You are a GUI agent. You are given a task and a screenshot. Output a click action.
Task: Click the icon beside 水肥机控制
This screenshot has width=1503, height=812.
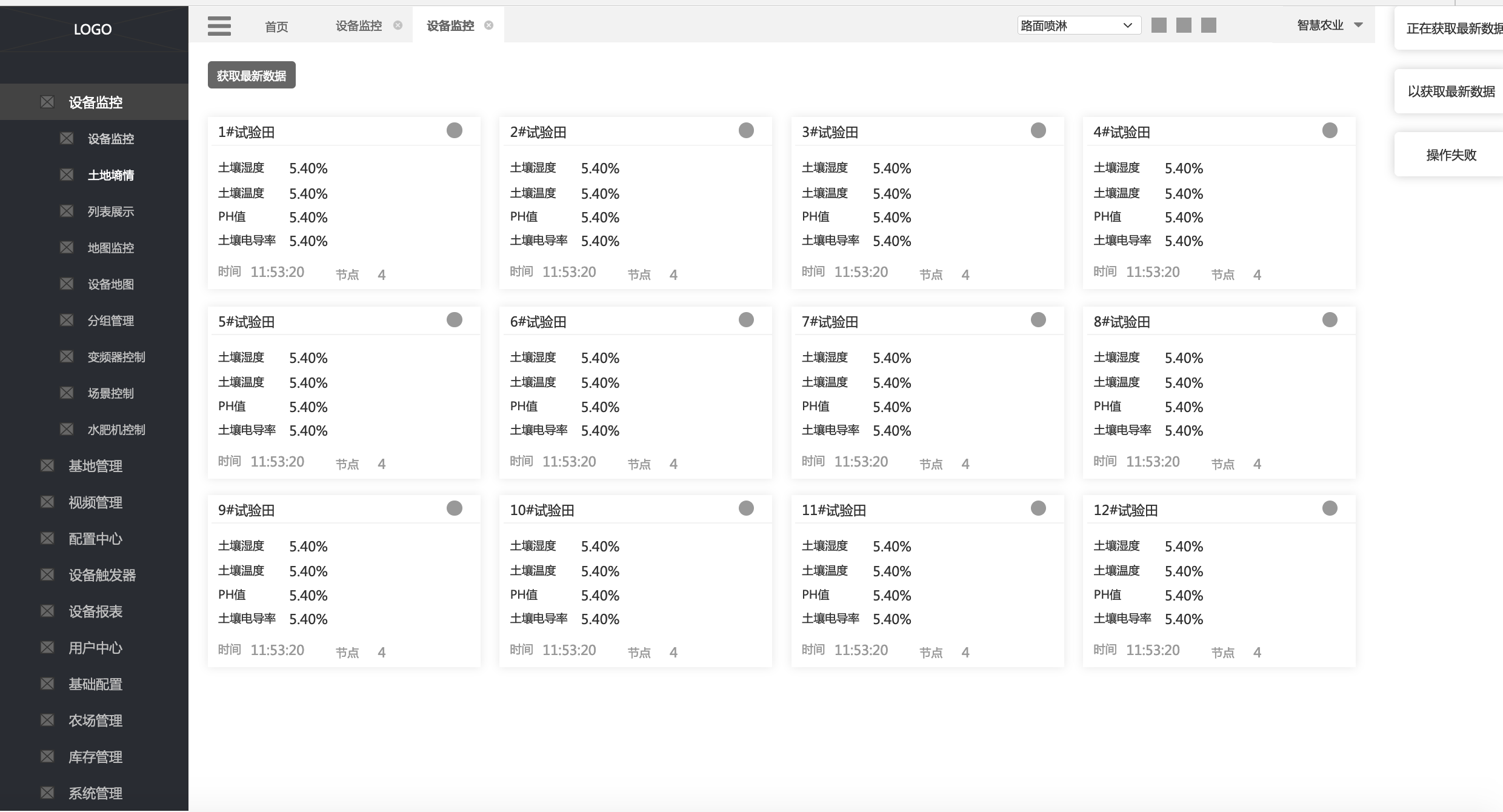(x=67, y=429)
